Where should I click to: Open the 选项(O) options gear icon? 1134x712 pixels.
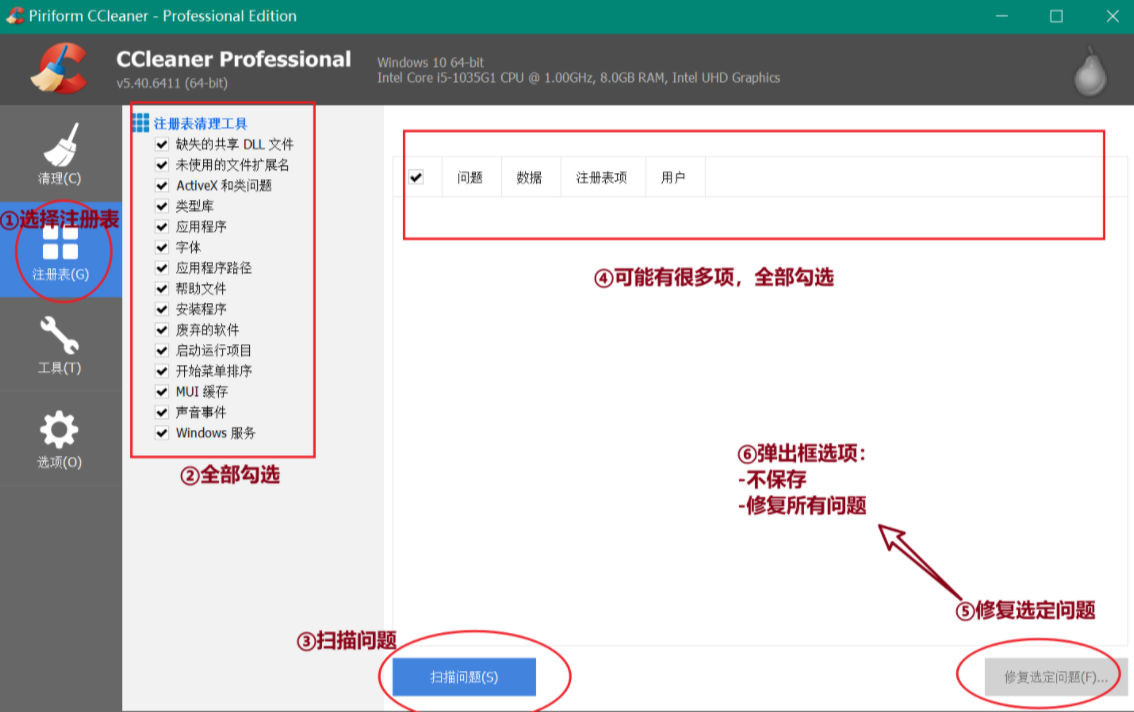59,430
